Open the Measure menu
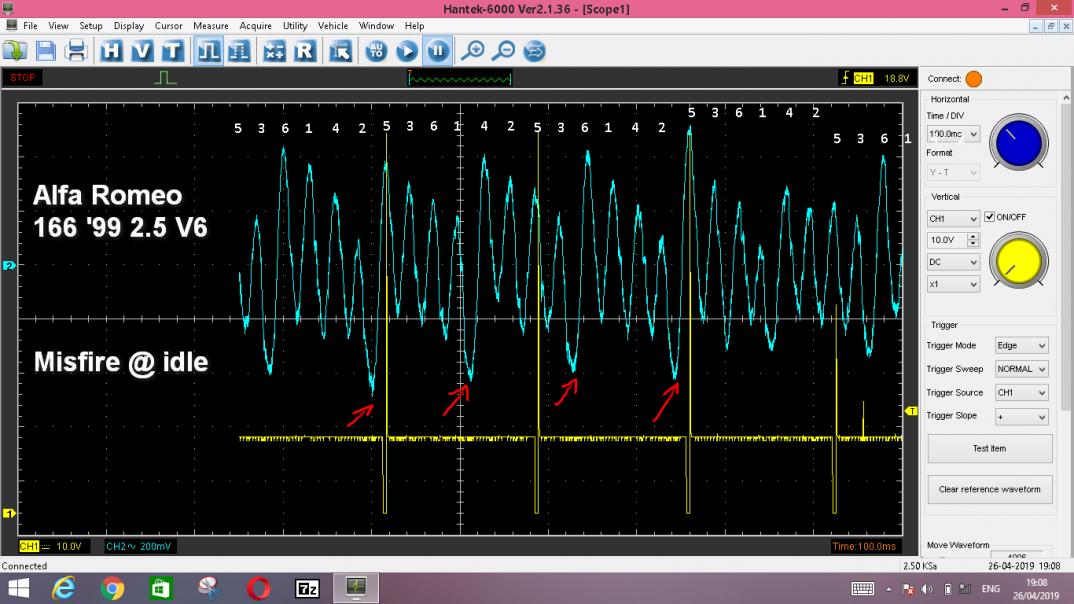The height and width of the screenshot is (604, 1074). click(210, 25)
